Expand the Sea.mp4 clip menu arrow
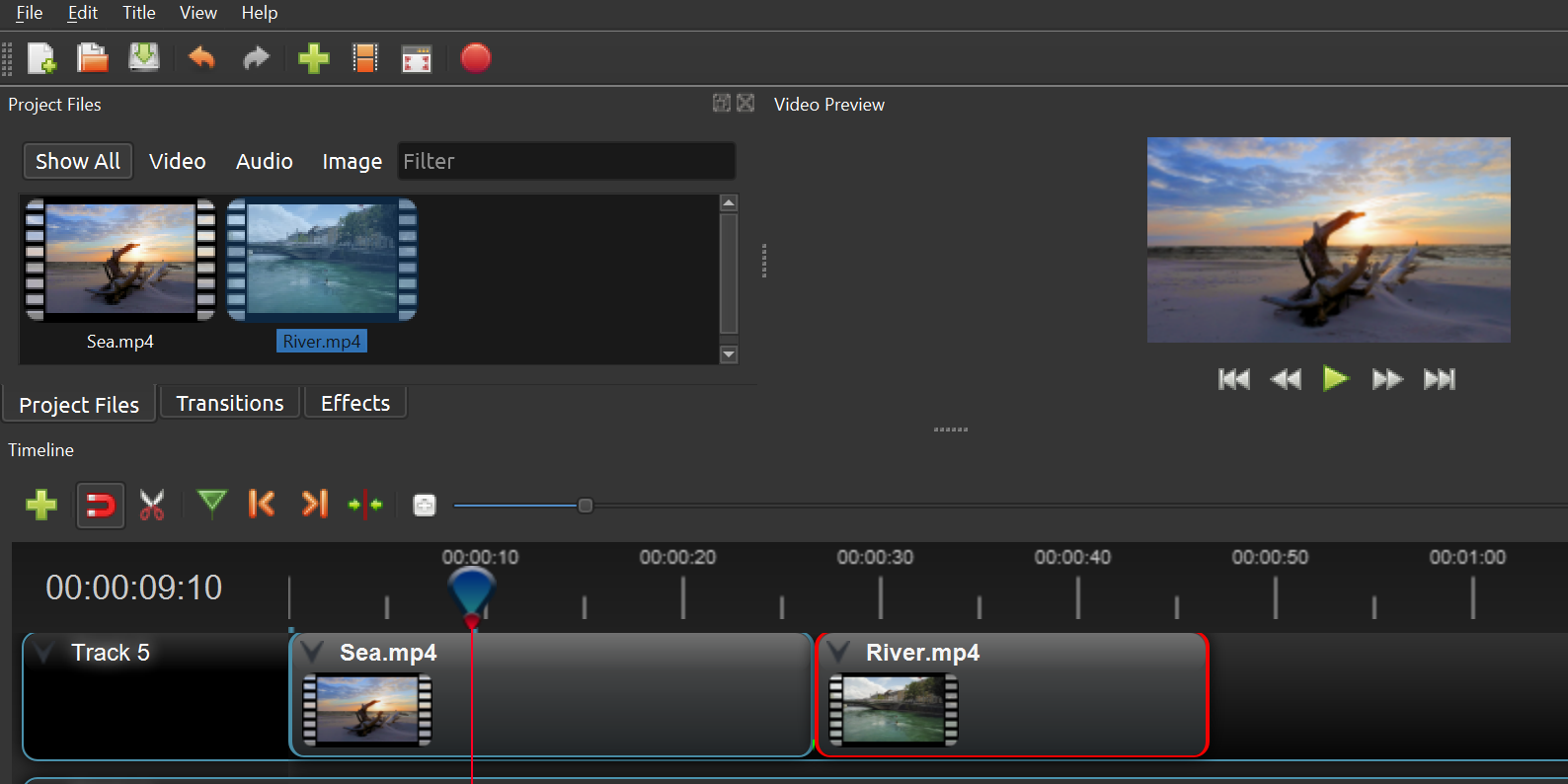The image size is (1568, 784). 313,653
